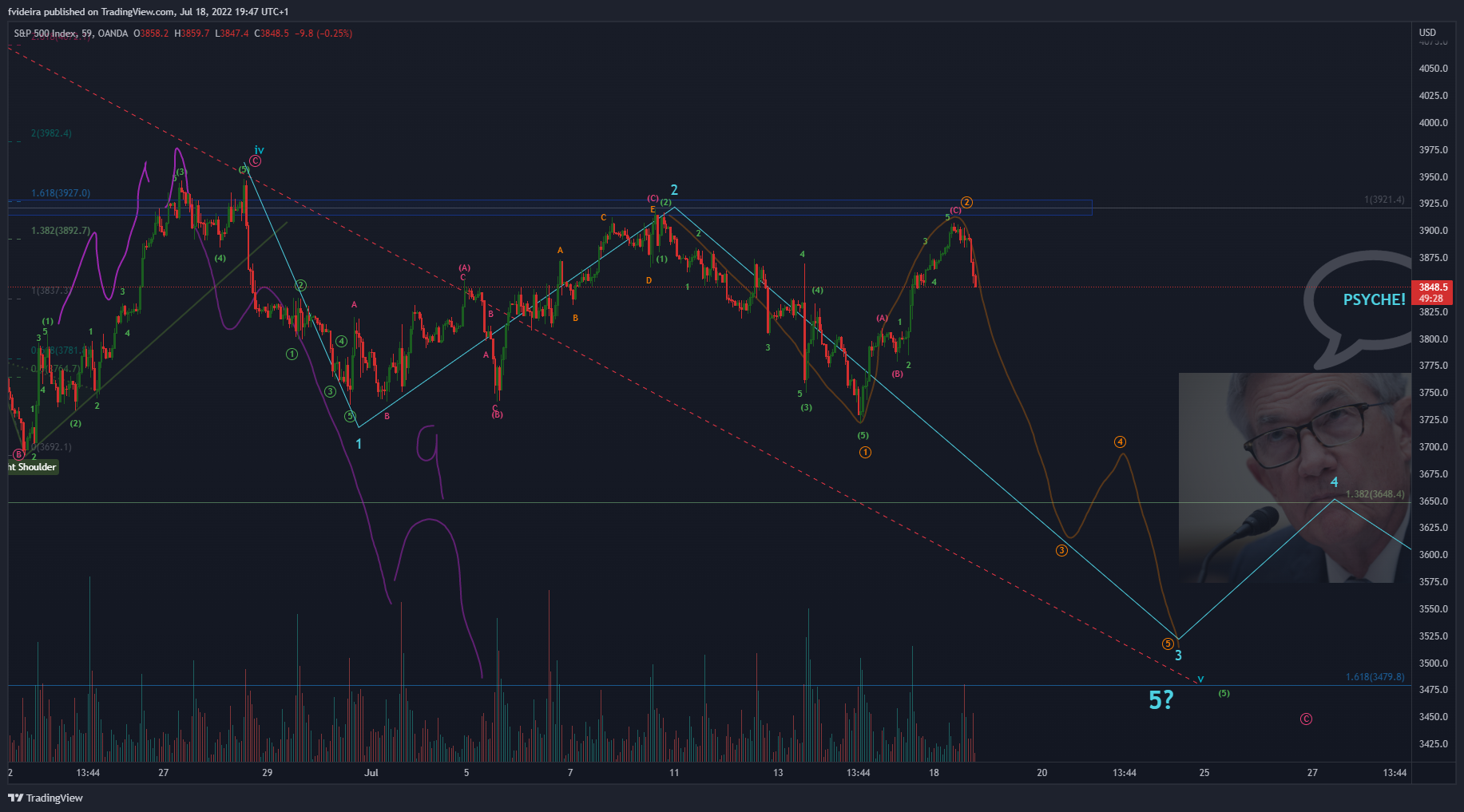Click the Shoulder pattern label box

tap(33, 467)
